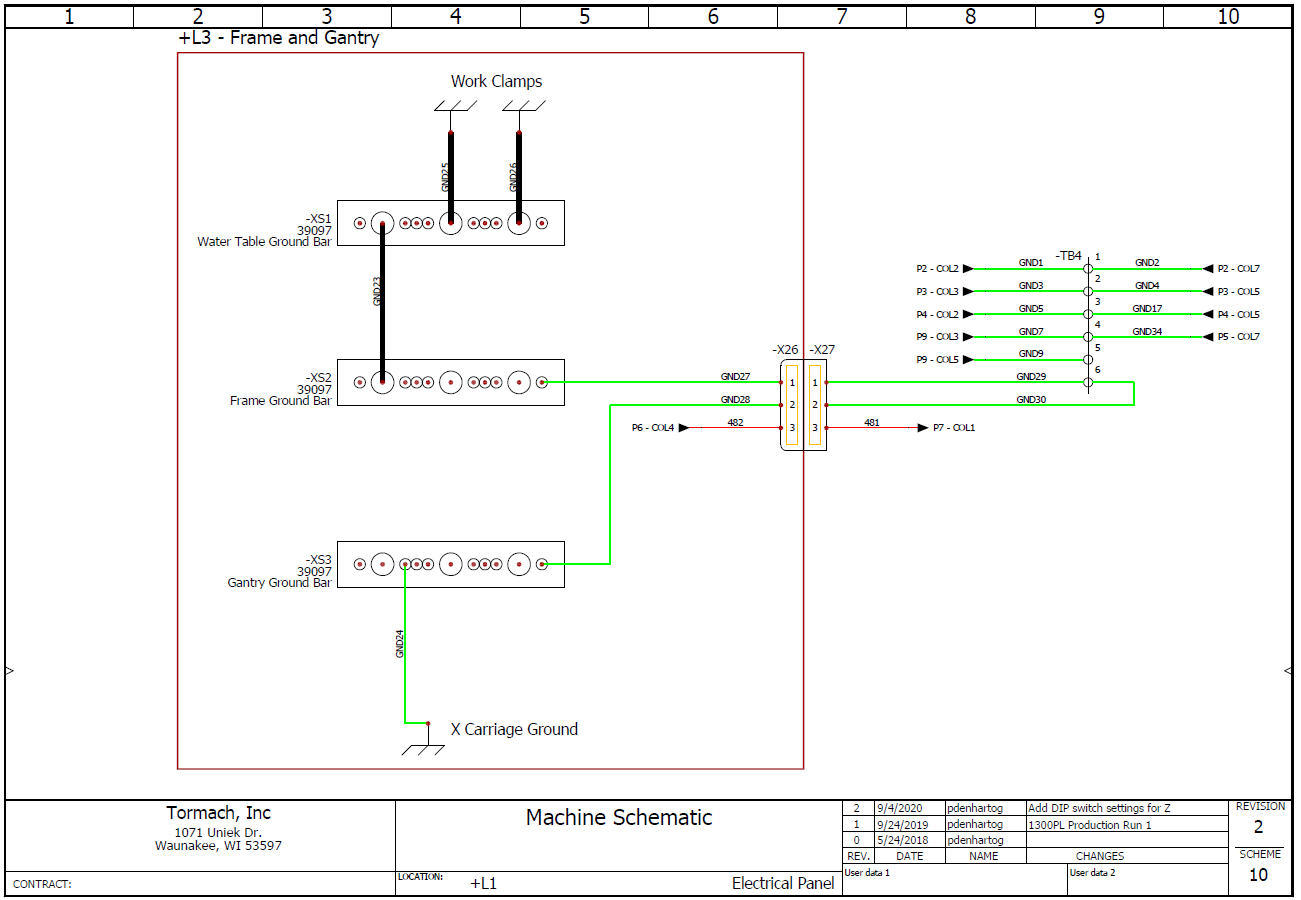Select the GND27 wire label
The image size is (1301, 900).
pos(735,377)
